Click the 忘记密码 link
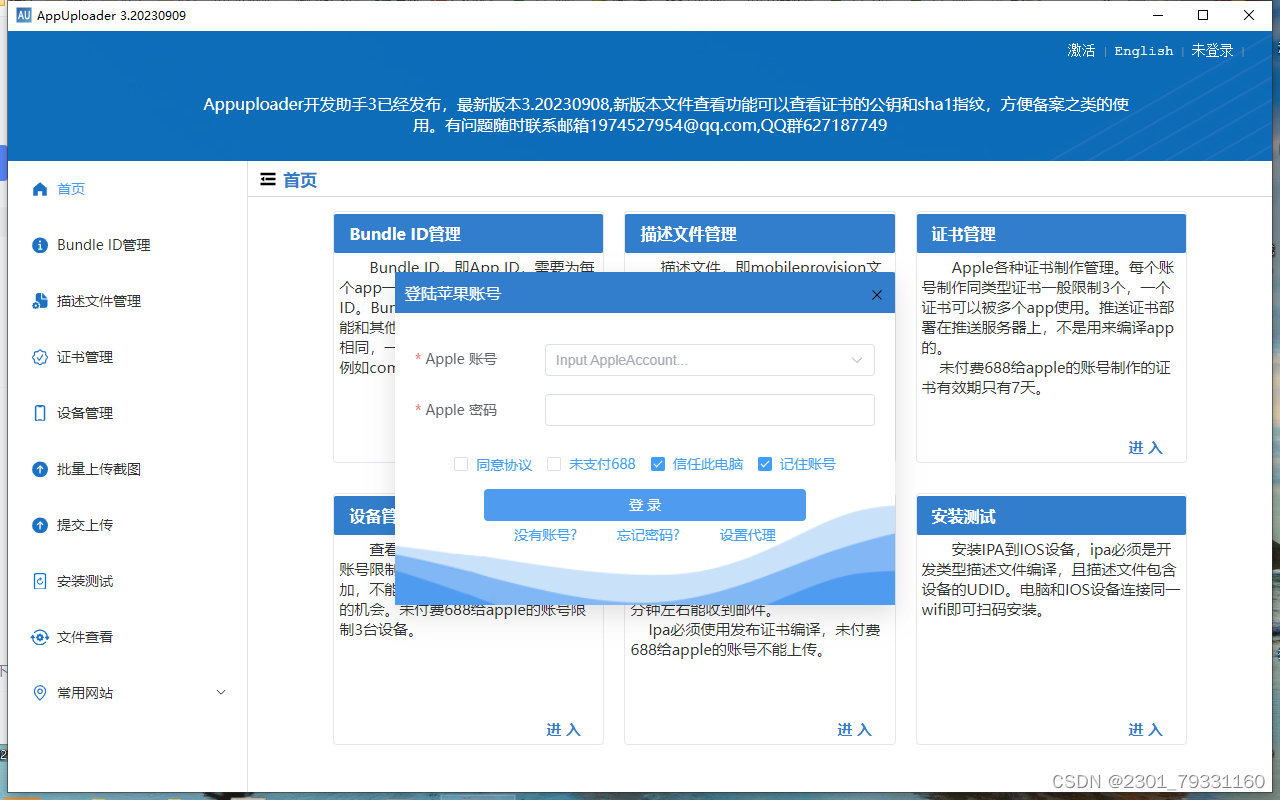 coord(647,535)
